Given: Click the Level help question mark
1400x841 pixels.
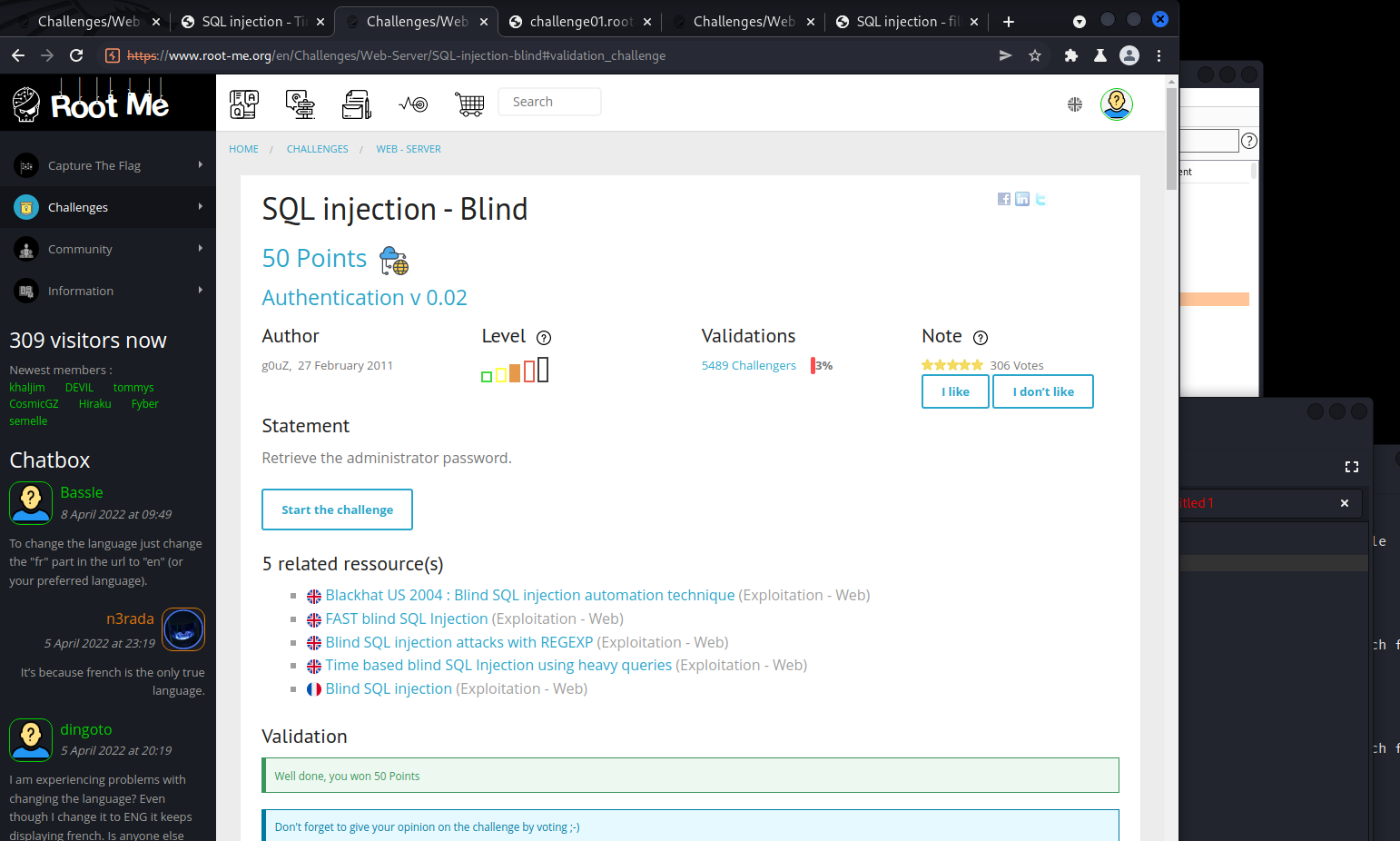Looking at the screenshot, I should (x=544, y=338).
